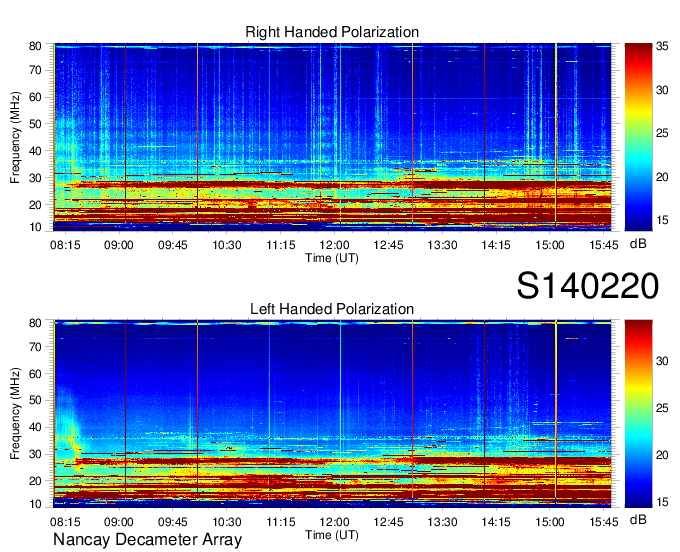
Task: Click 11:15 time tick under Left Handed plot
Action: click(x=281, y=522)
